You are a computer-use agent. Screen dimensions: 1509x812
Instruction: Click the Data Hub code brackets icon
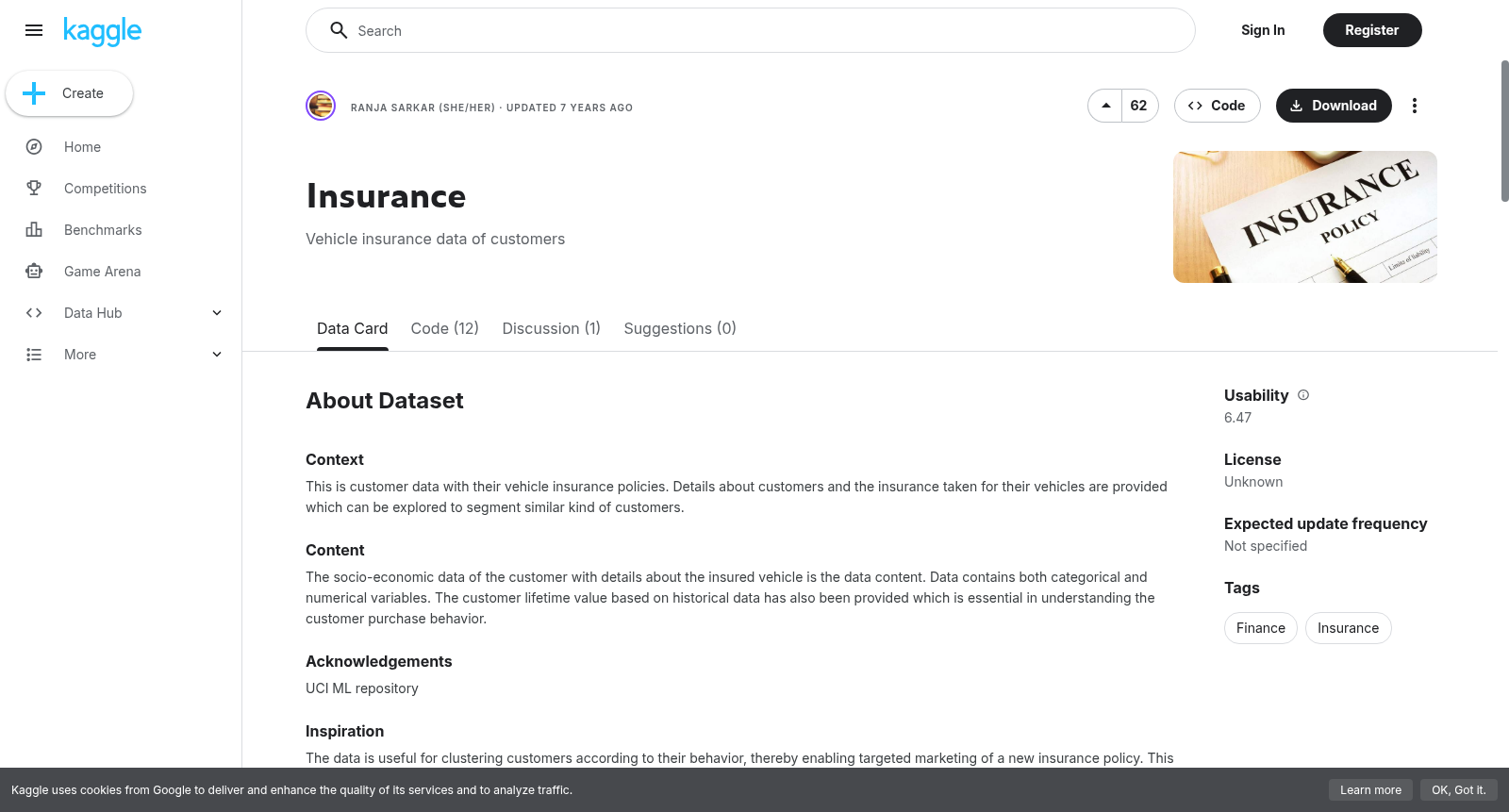(34, 313)
